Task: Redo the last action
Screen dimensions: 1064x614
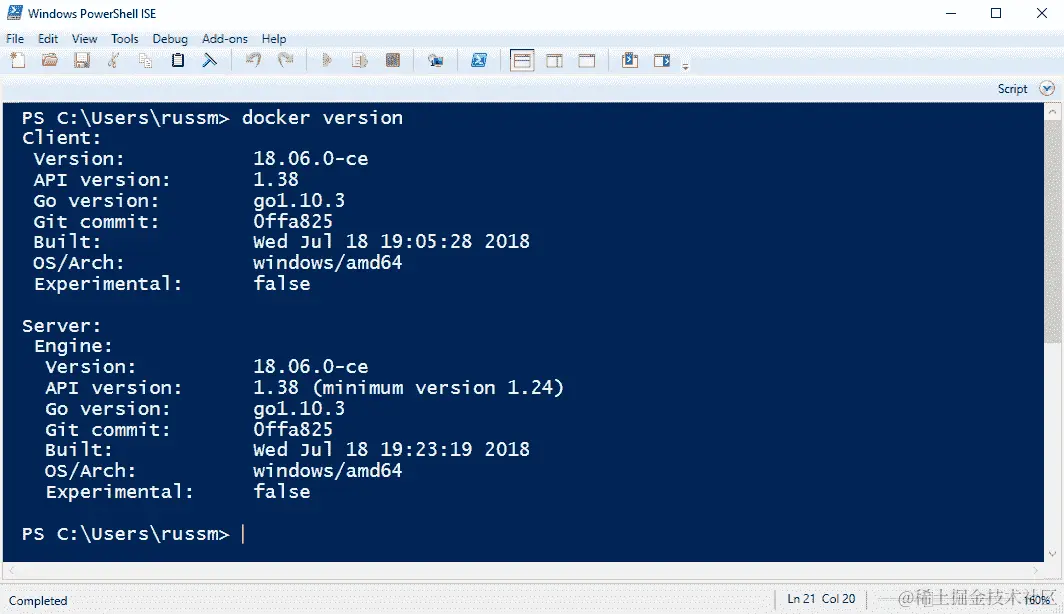Action: (286, 60)
